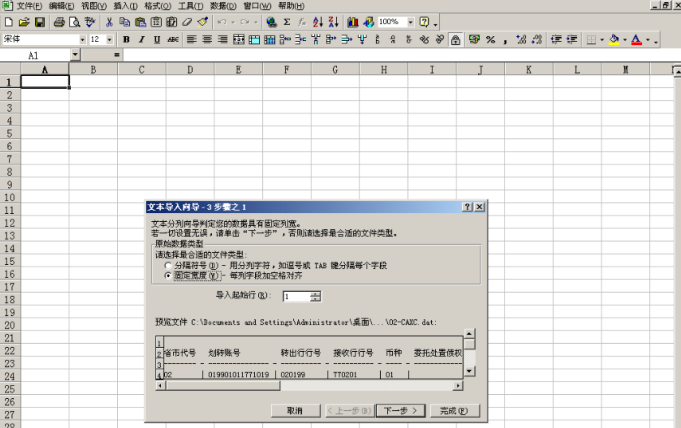This screenshot has width=681, height=428.
Task: Insert hyperlink with the globe icon
Action: (x=271, y=22)
